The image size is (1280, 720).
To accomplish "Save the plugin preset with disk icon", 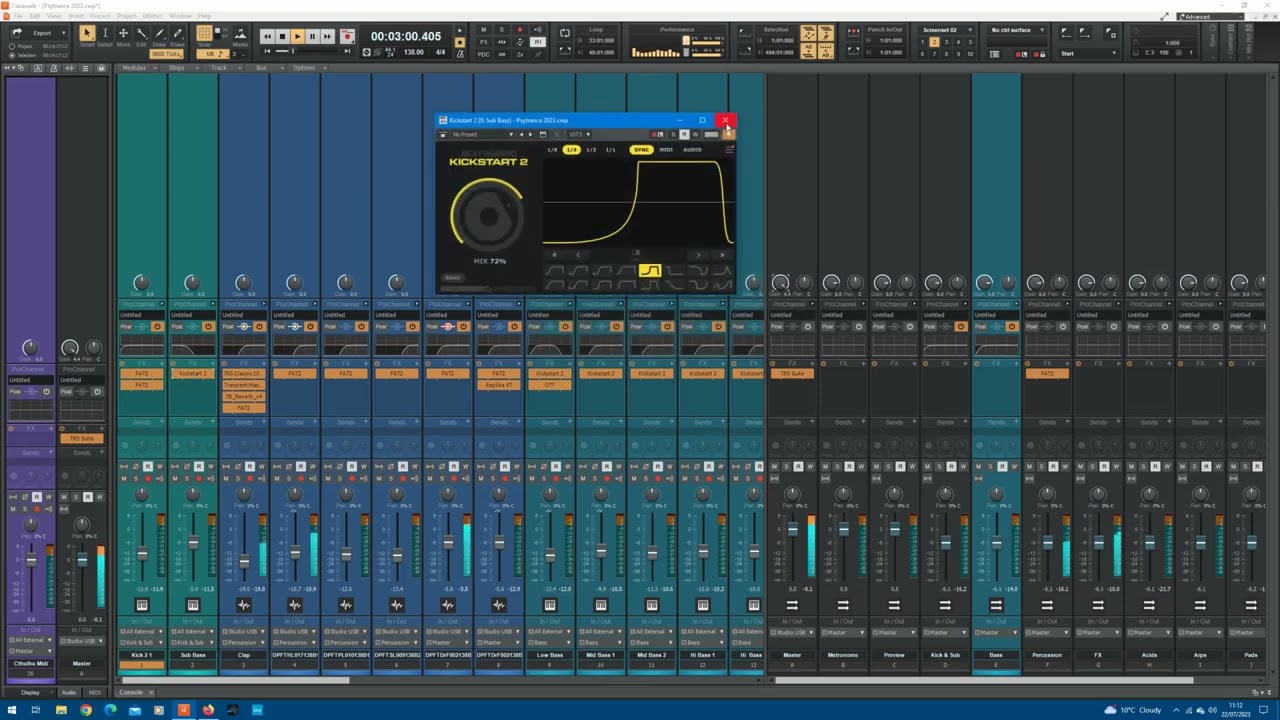I will 543,134.
